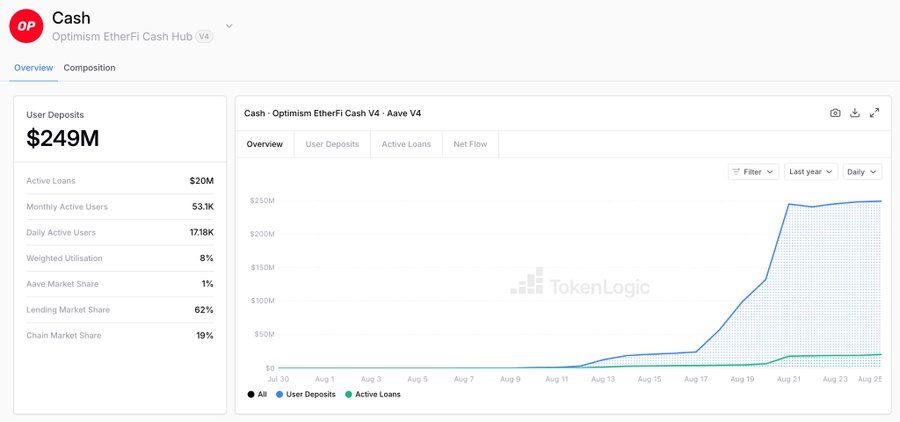Image resolution: width=900 pixels, height=422 pixels.
Task: Click the Lending Market Share row label
Action: [68, 309]
